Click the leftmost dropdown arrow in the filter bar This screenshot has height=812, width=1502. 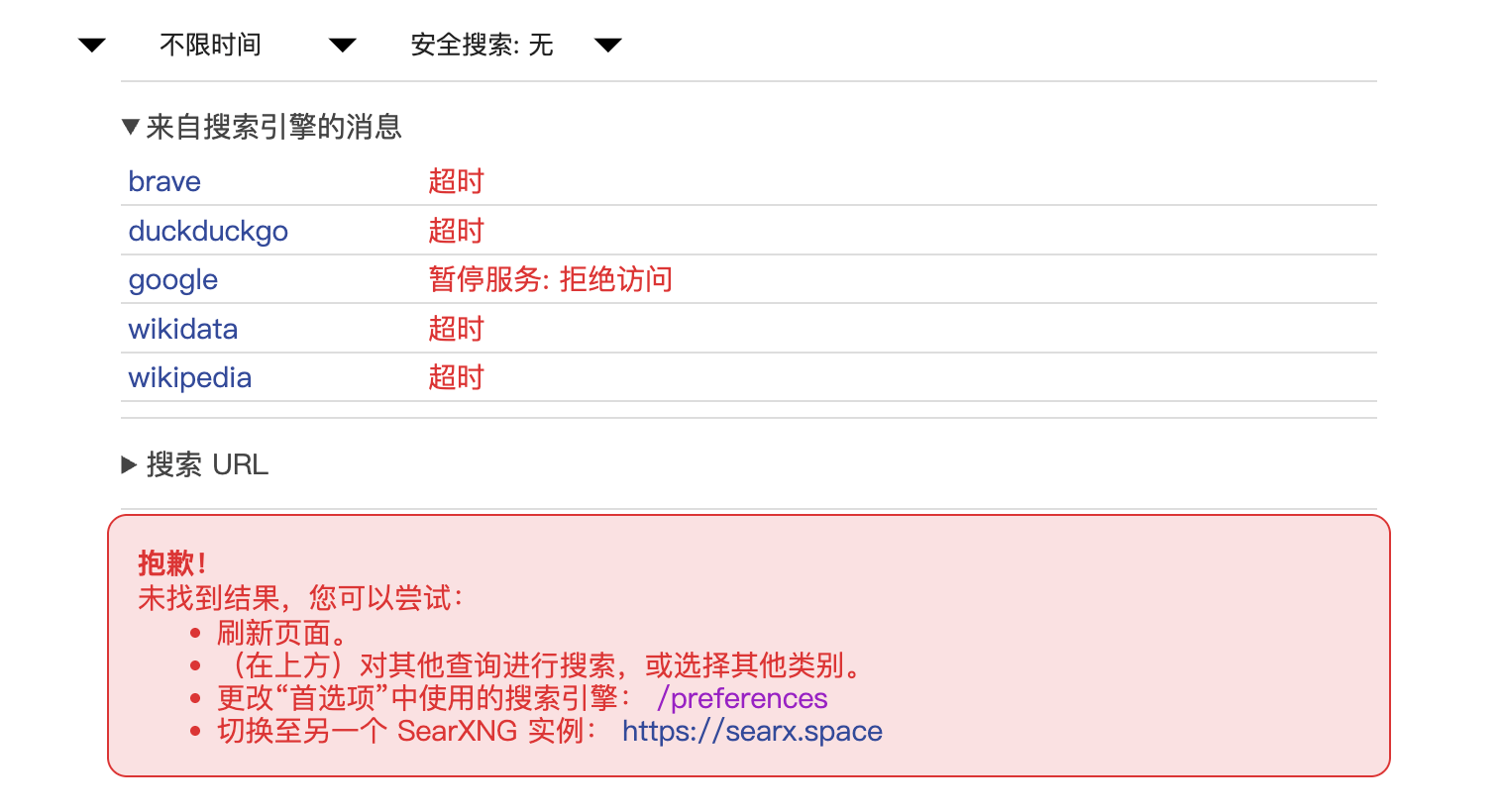pyautogui.click(x=92, y=46)
